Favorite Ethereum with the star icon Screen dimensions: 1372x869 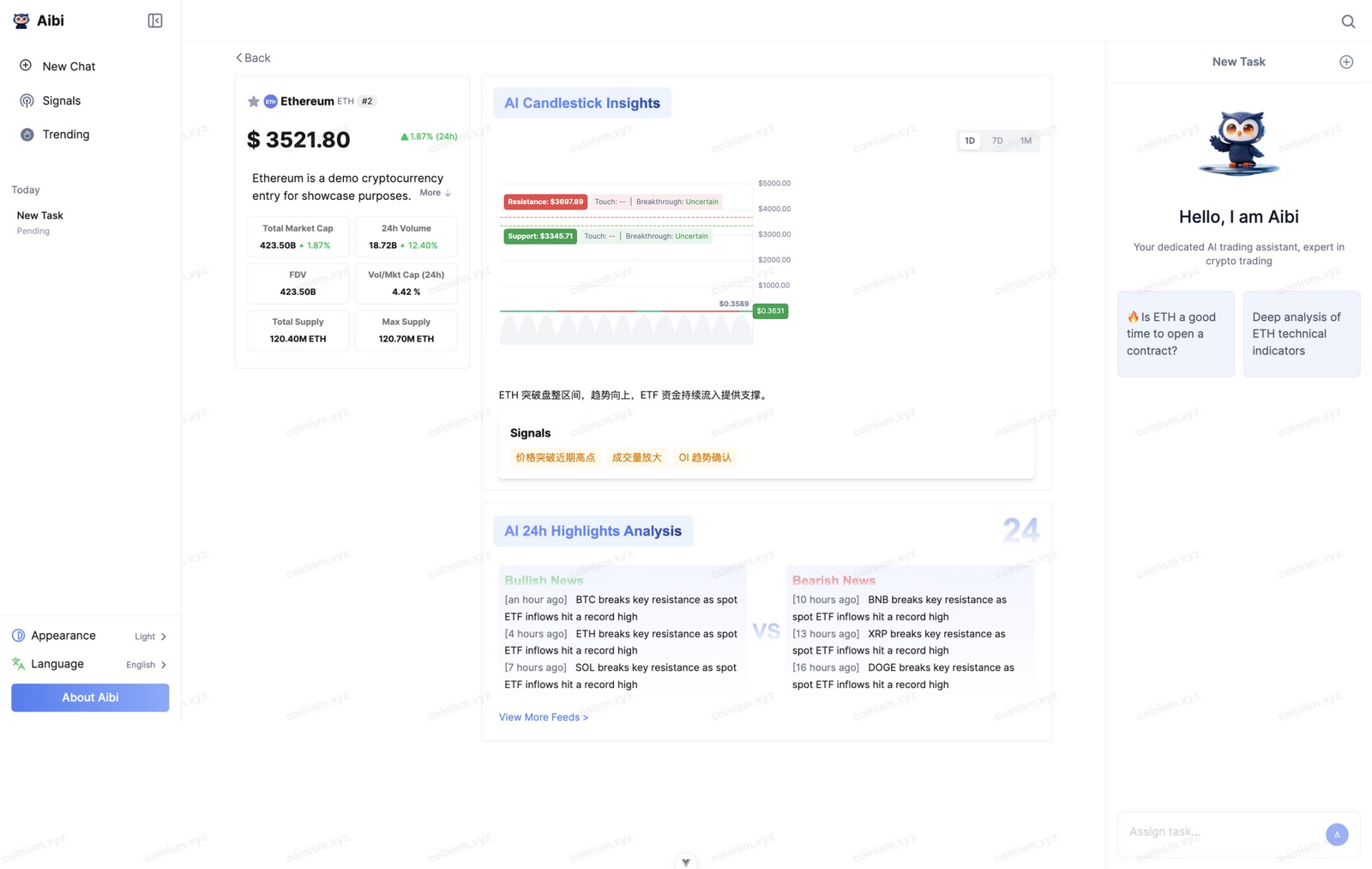coord(253,101)
